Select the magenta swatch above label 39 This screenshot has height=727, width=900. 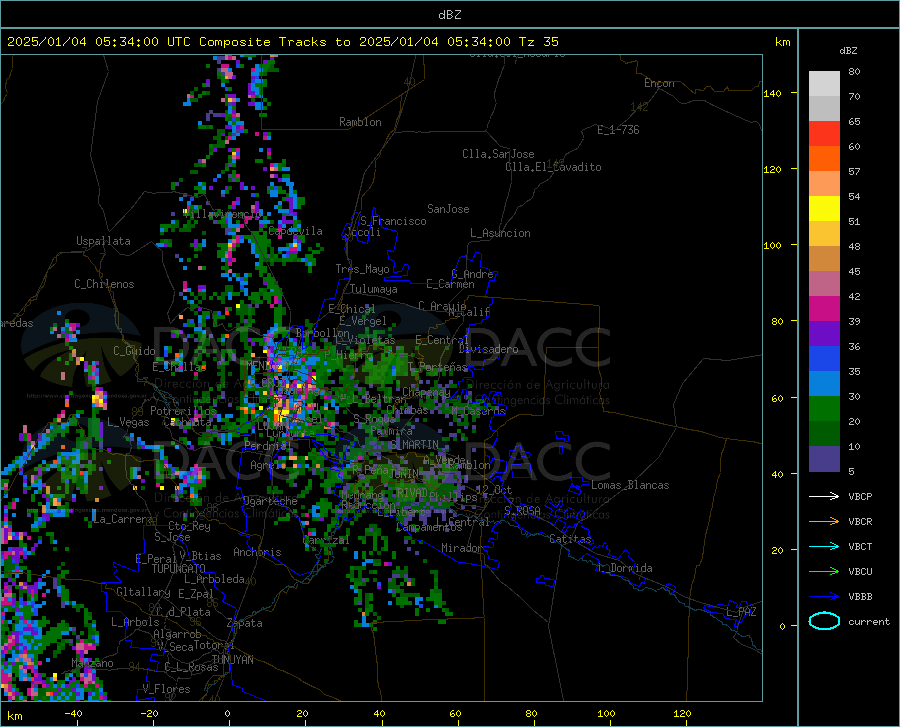point(824,309)
